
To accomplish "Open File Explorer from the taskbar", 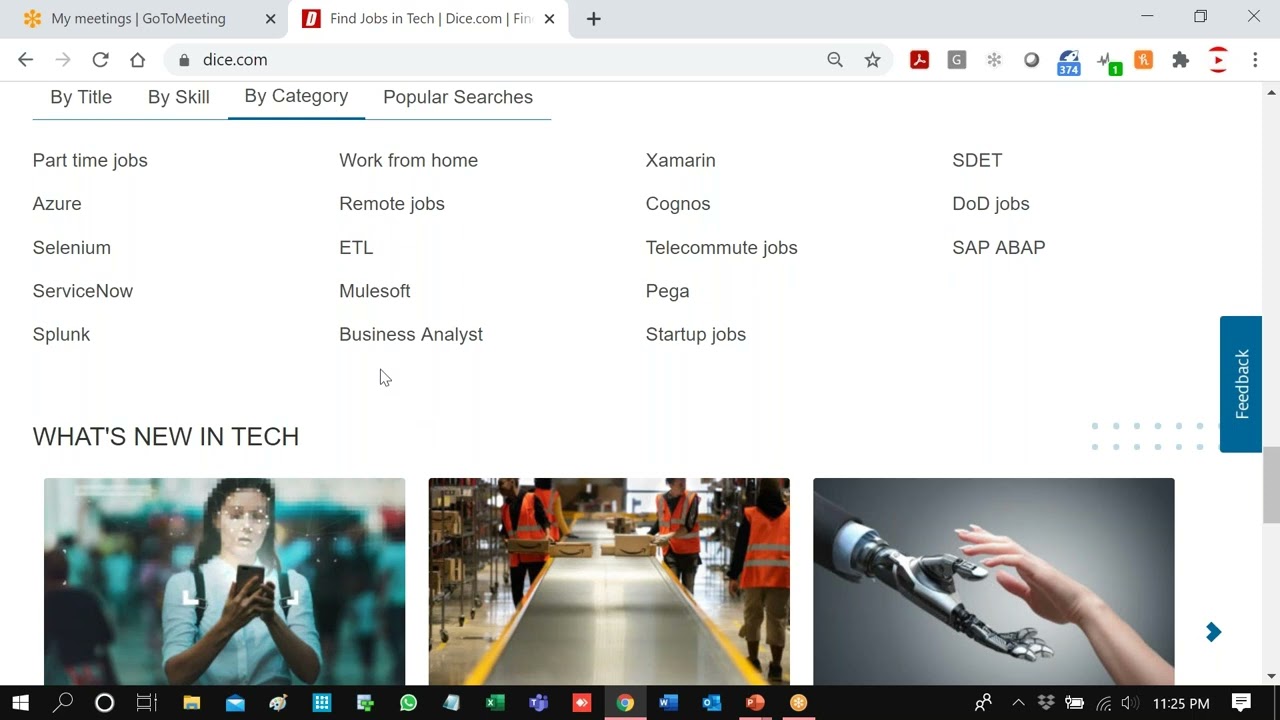I will click(x=191, y=703).
